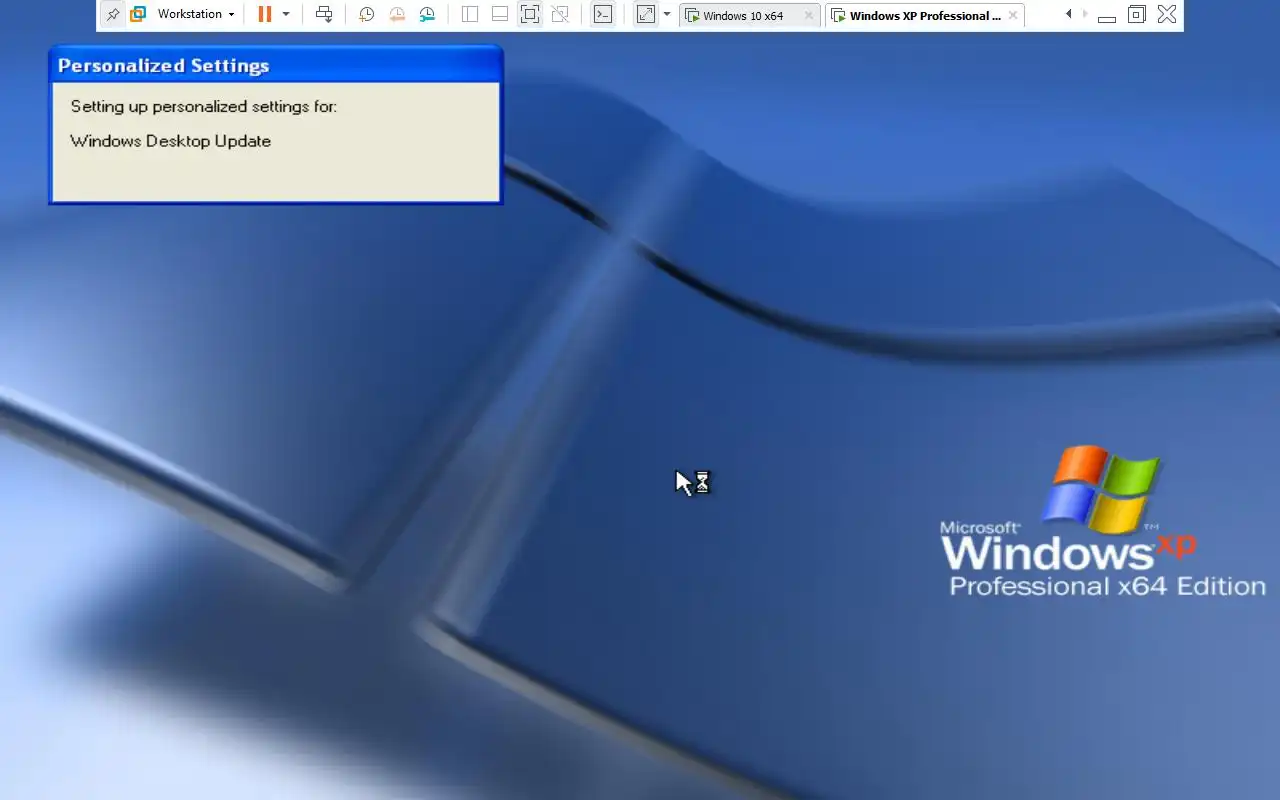
Task: Click the Personalized Settings title bar
Action: pyautogui.click(x=275, y=66)
